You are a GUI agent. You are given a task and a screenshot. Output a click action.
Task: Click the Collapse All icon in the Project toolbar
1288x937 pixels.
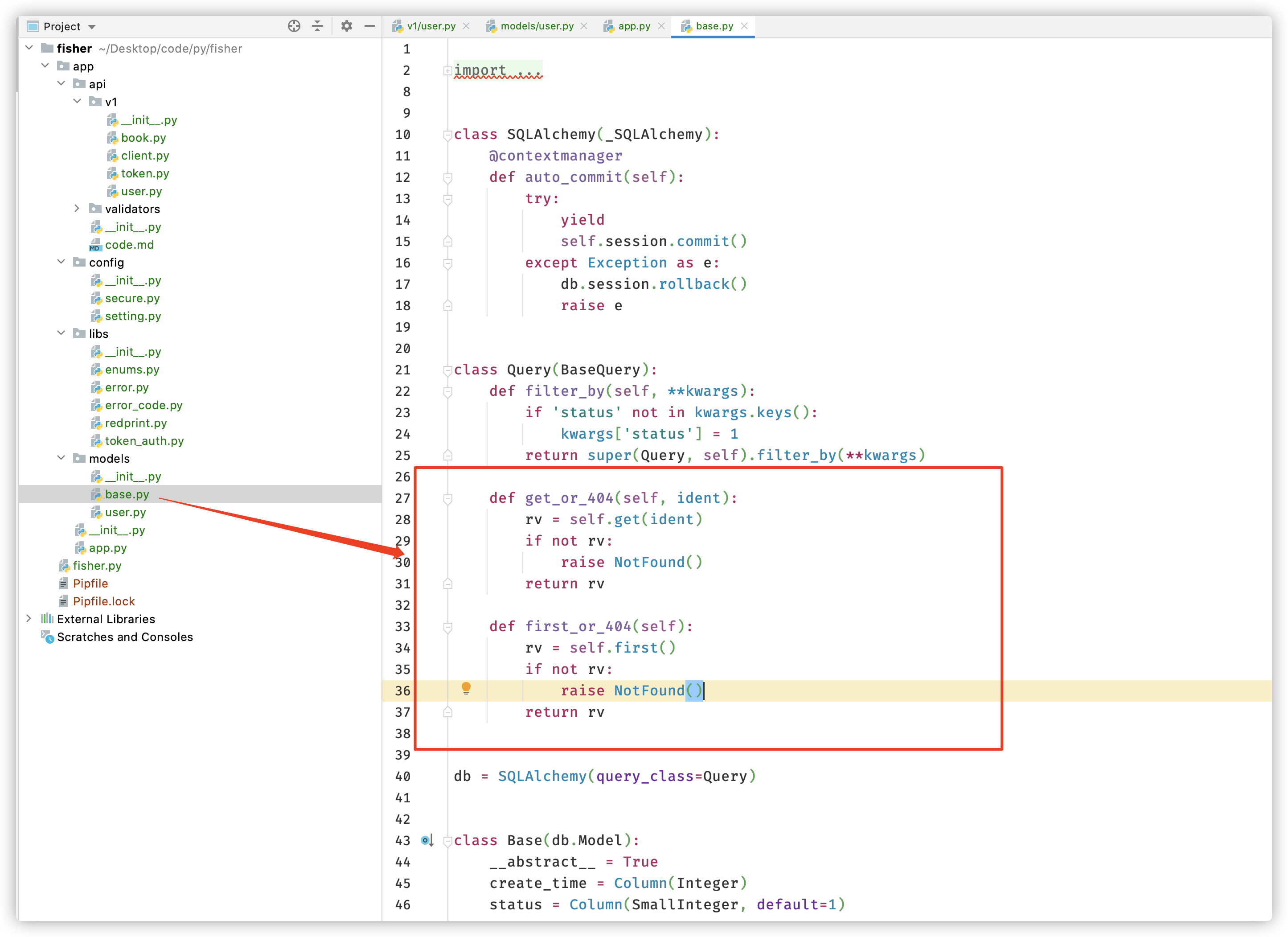[317, 26]
